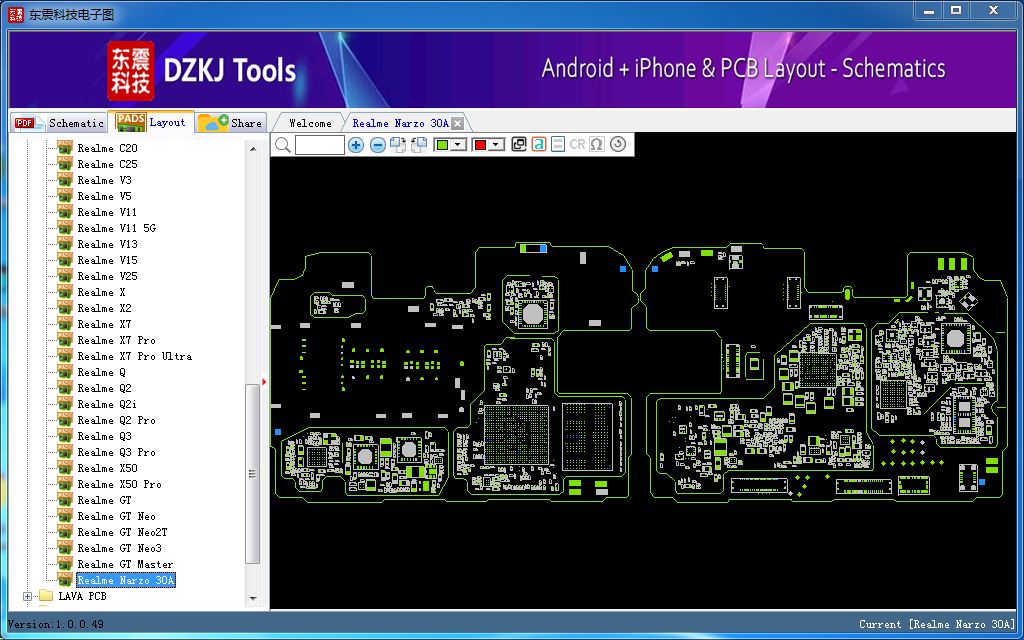The height and width of the screenshot is (640, 1024).
Task: Click 'Current [Realme Narzo 30A]' status text
Action: (x=937, y=624)
